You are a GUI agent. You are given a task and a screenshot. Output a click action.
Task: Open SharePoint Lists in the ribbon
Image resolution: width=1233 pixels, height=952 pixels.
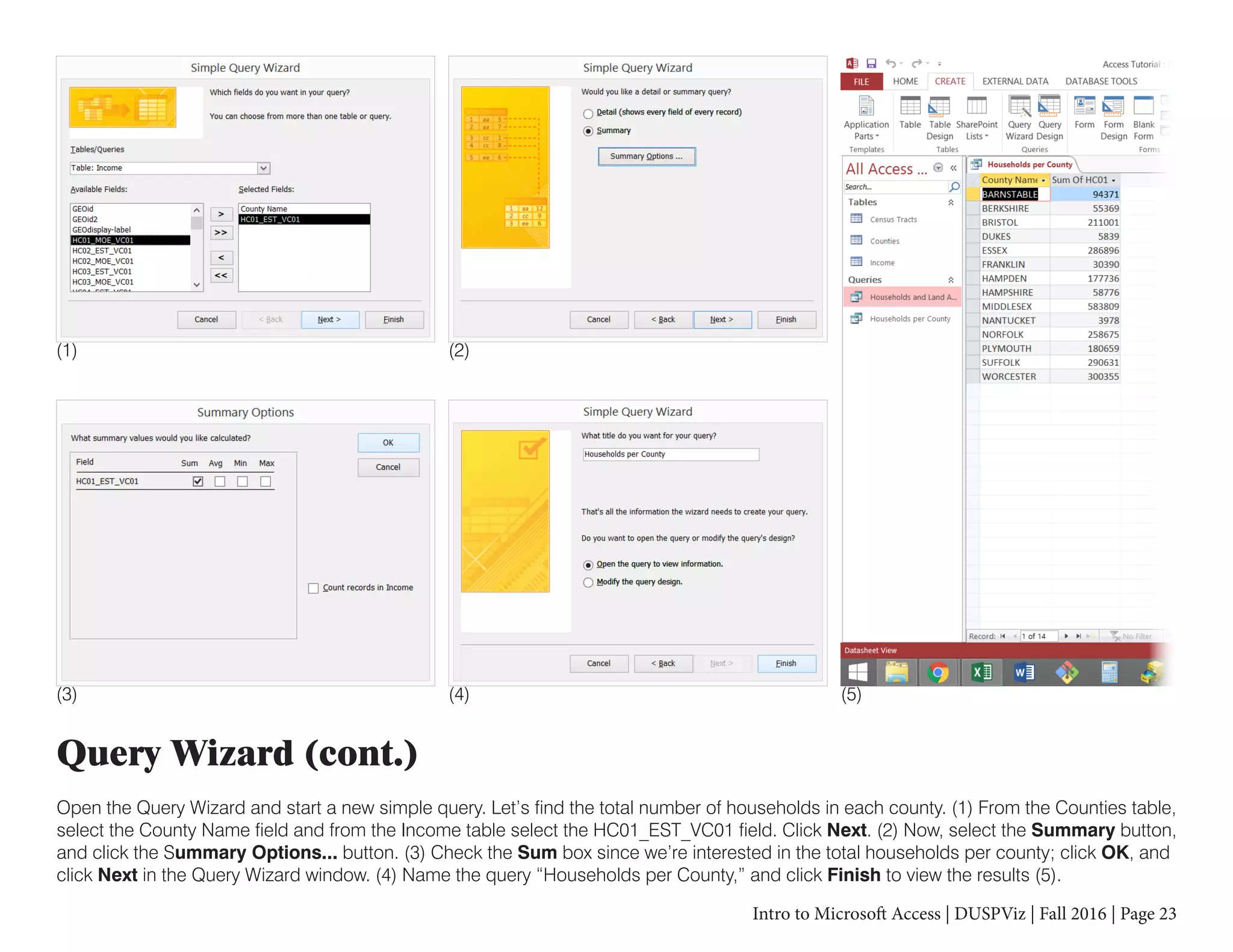[977, 118]
